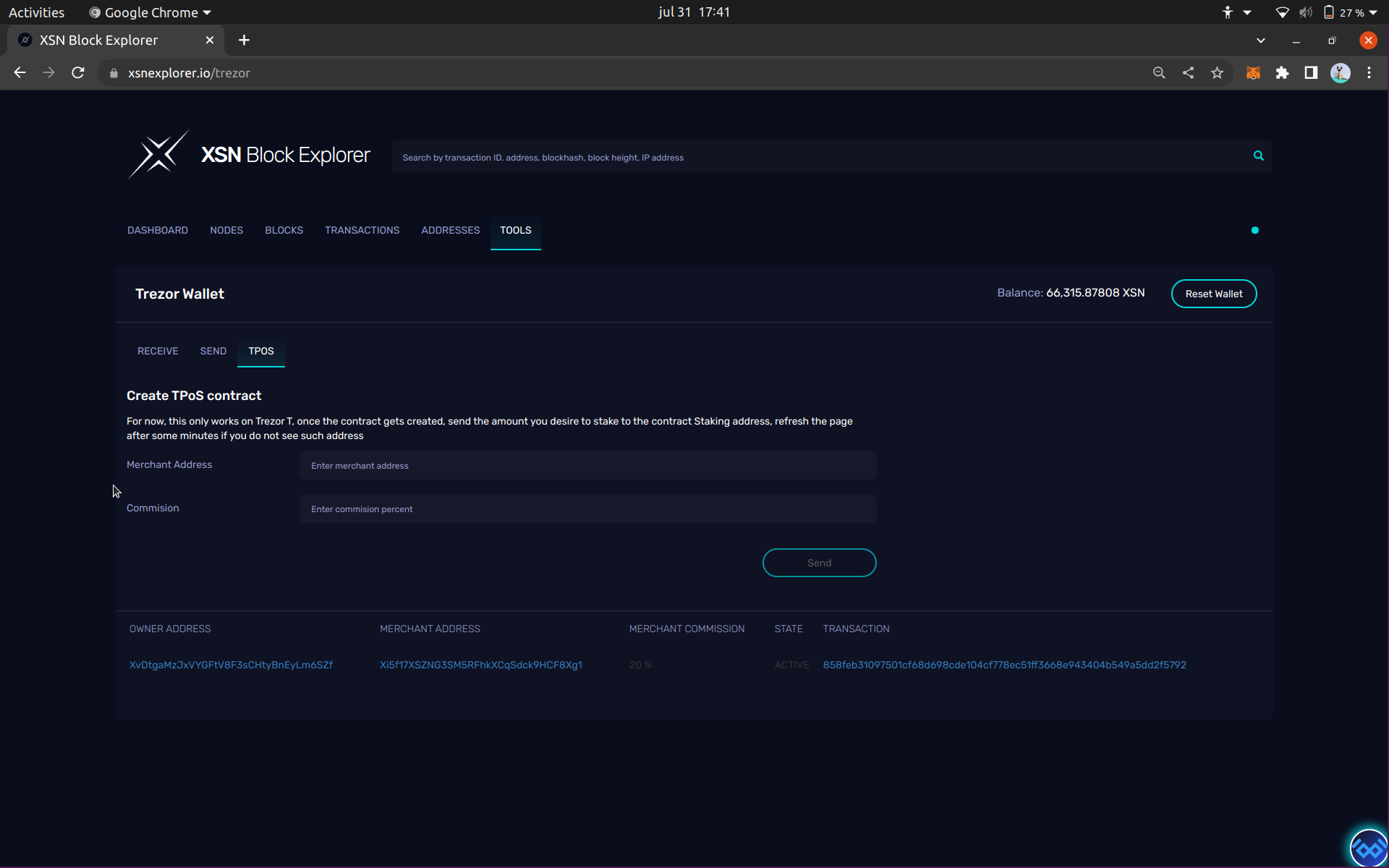The image size is (1389, 868).
Task: Click the site padlock icon in address bar
Action: [114, 73]
